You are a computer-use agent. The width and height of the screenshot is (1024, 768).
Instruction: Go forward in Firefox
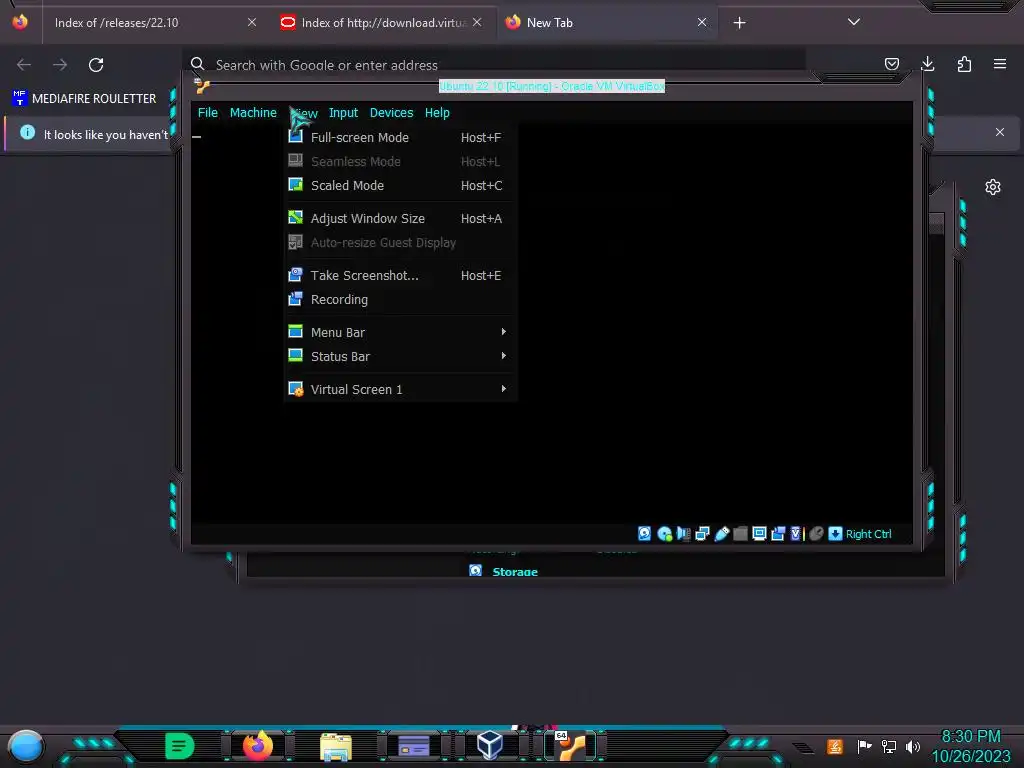click(x=60, y=65)
